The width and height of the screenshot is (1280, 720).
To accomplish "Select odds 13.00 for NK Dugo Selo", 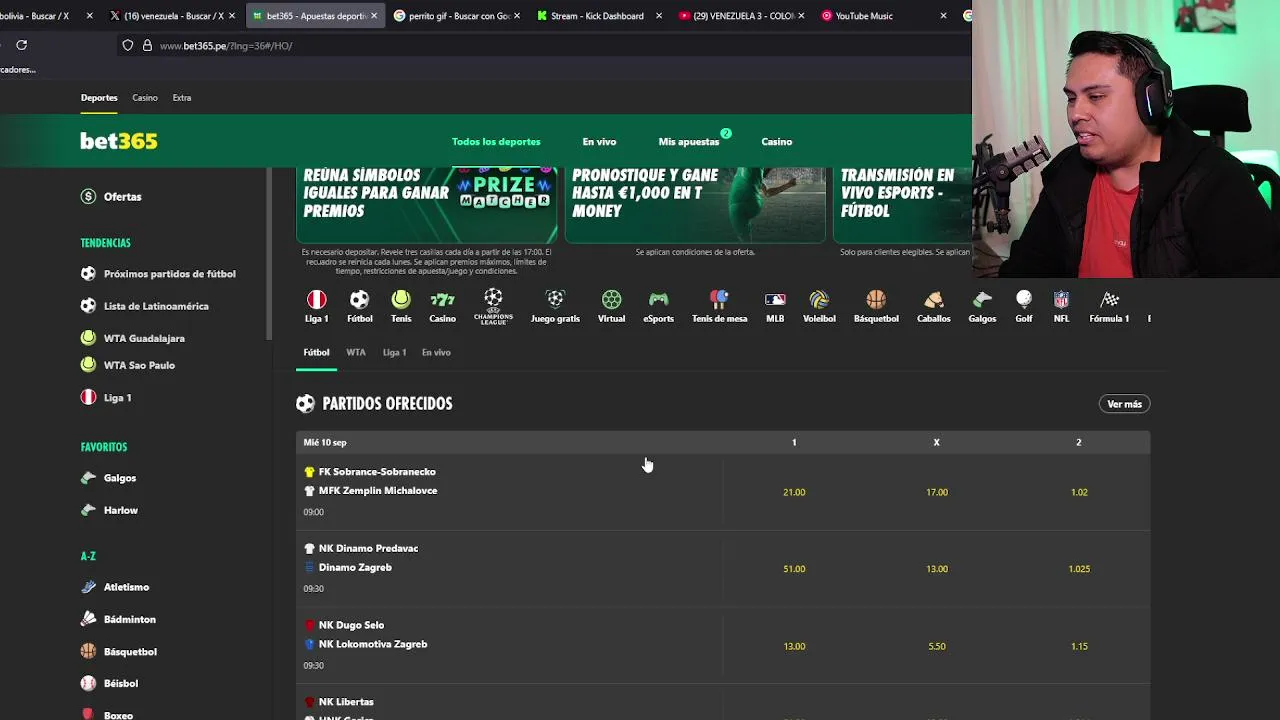I will tap(794, 646).
